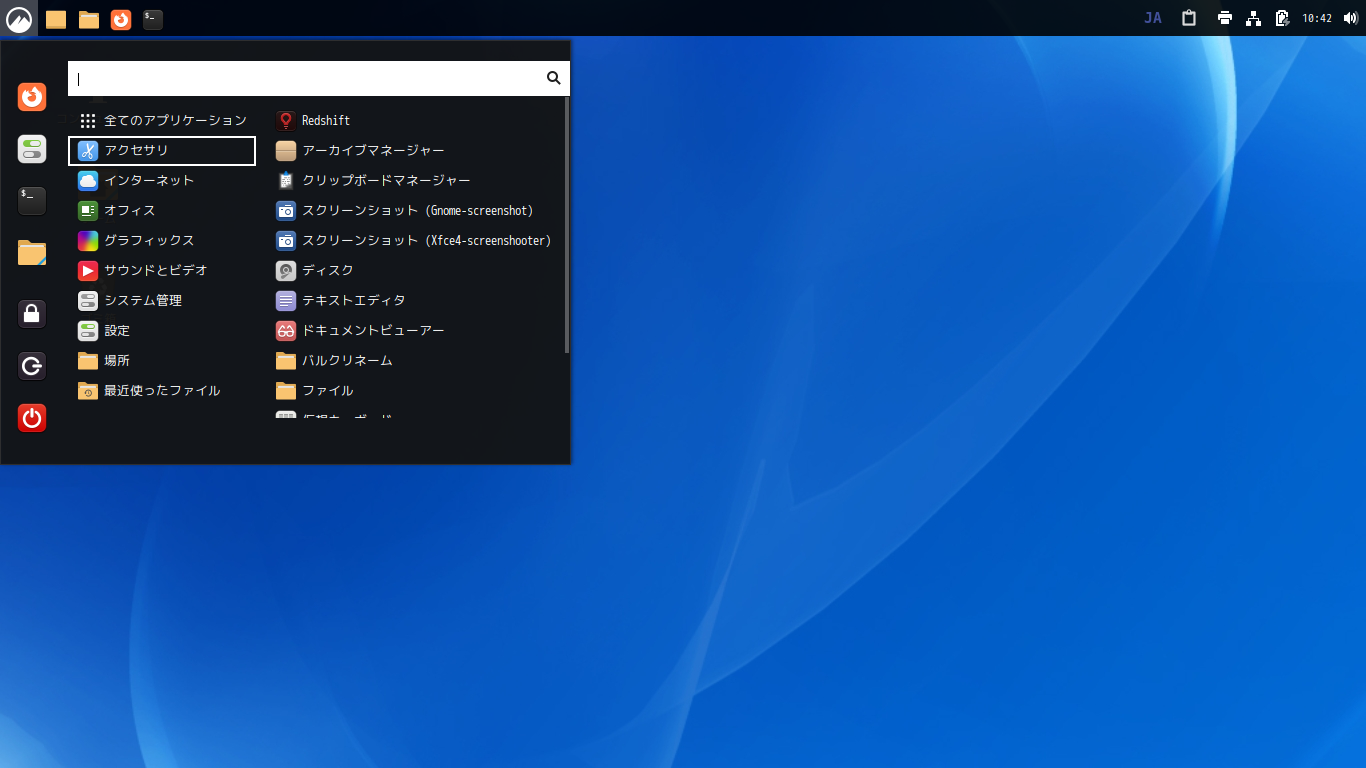
Task: Open the printer tray icon
Action: (x=1225, y=18)
